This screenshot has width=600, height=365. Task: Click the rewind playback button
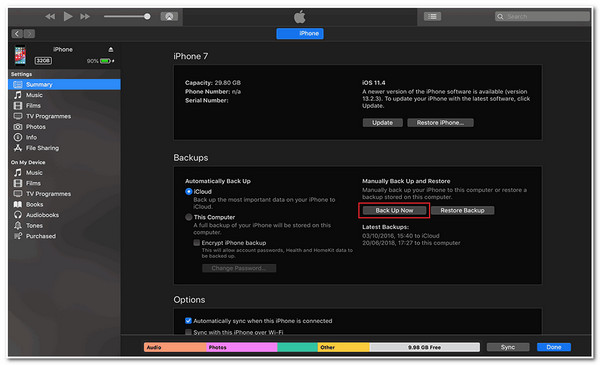(50, 16)
